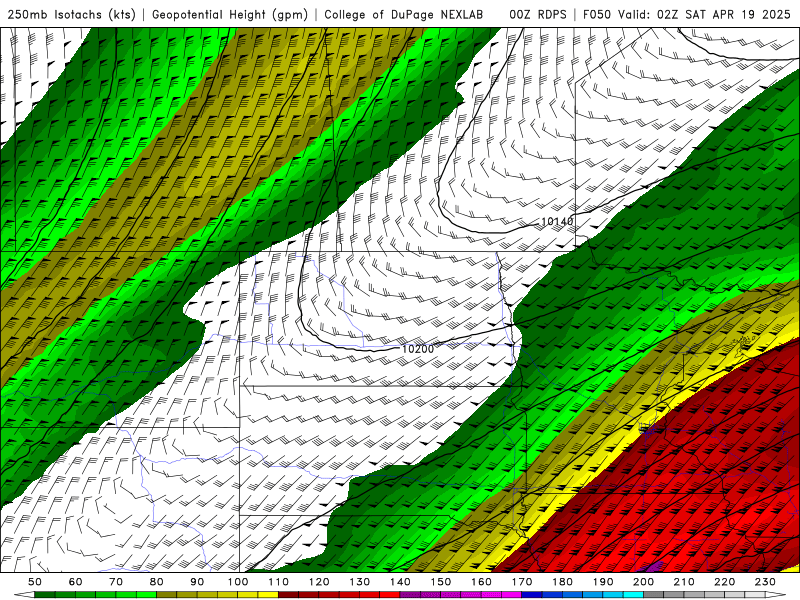Click the 50 value on the color scale
This screenshot has width=800, height=600.
pyautogui.click(x=35, y=582)
